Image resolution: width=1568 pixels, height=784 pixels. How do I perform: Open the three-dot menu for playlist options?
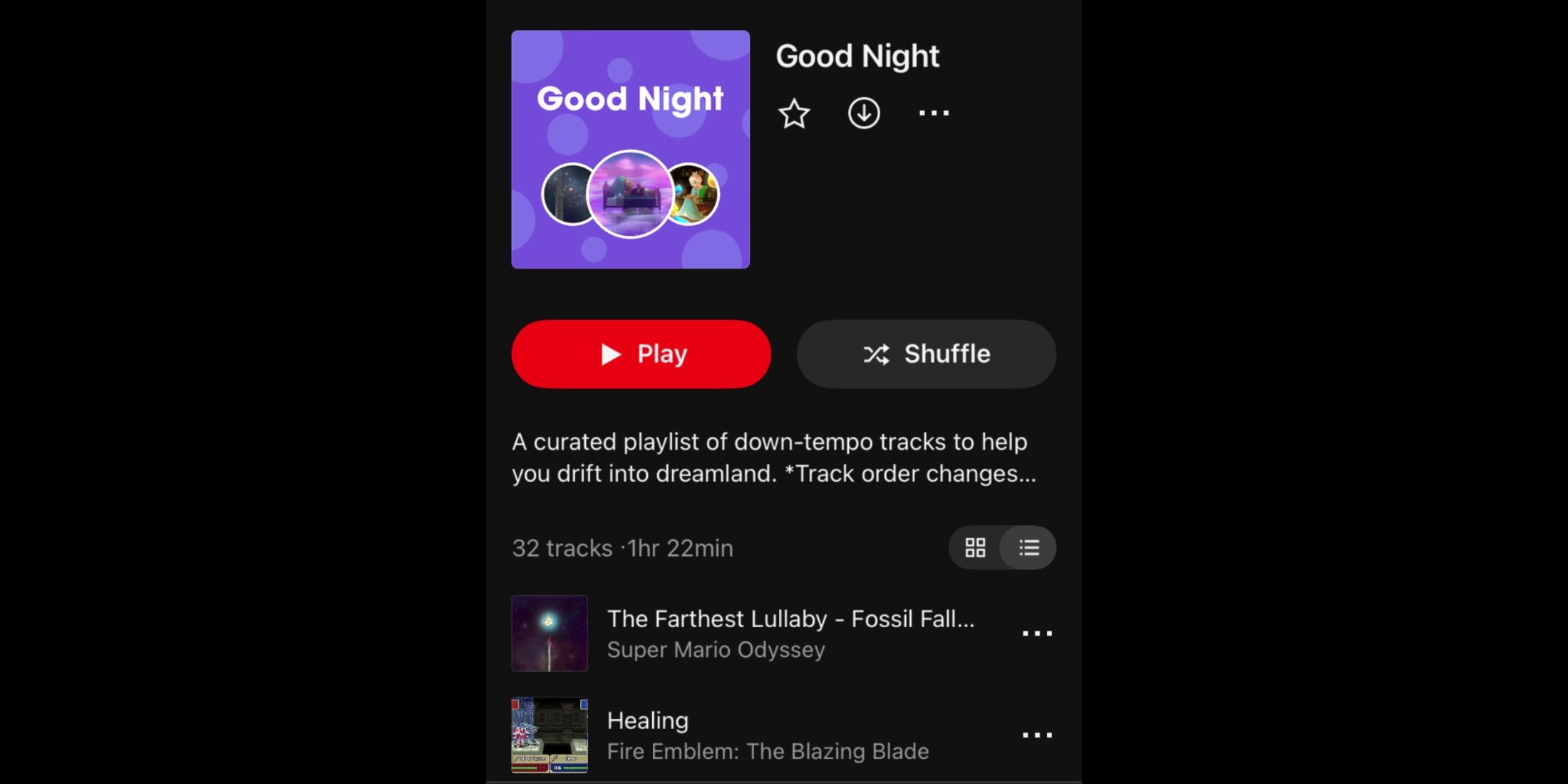933,113
